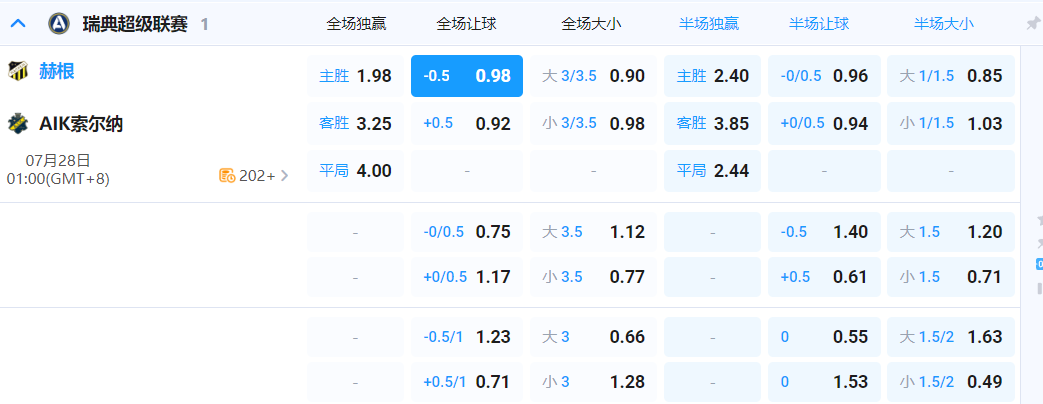Pick over 大 3.5 at 1.12

click(x=593, y=232)
